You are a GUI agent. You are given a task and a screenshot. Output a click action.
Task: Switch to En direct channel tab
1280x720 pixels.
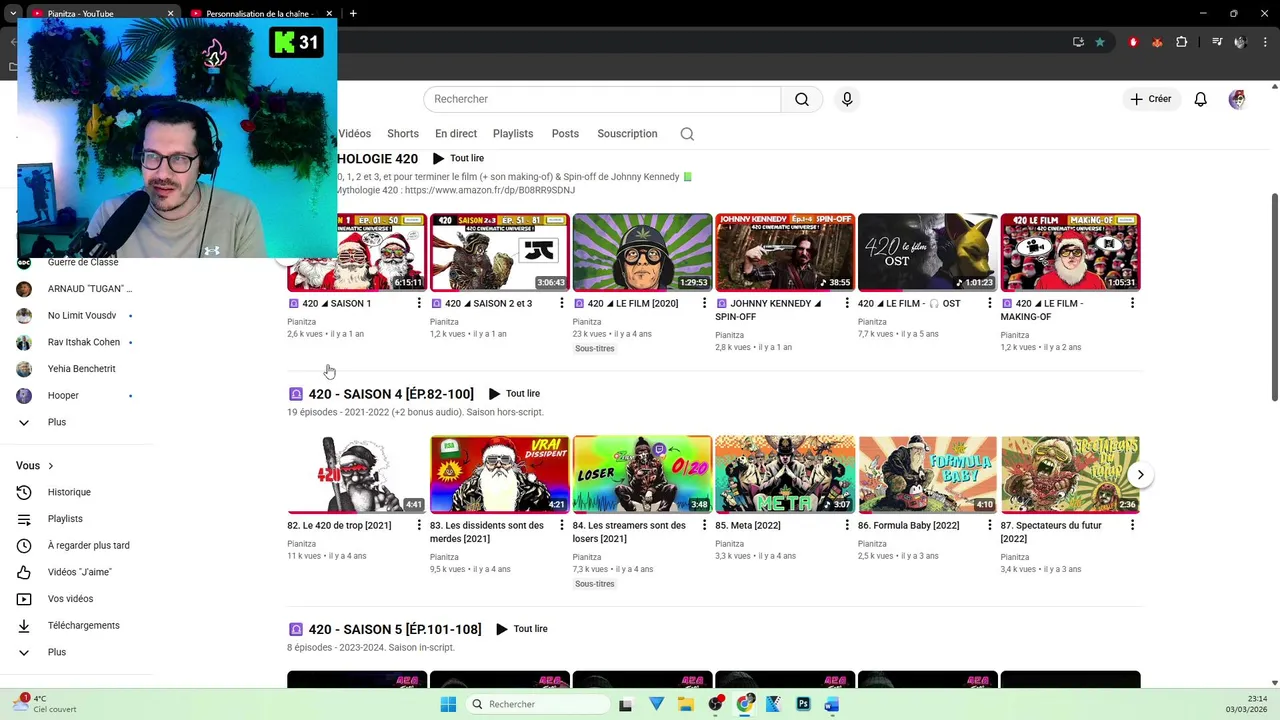456,134
